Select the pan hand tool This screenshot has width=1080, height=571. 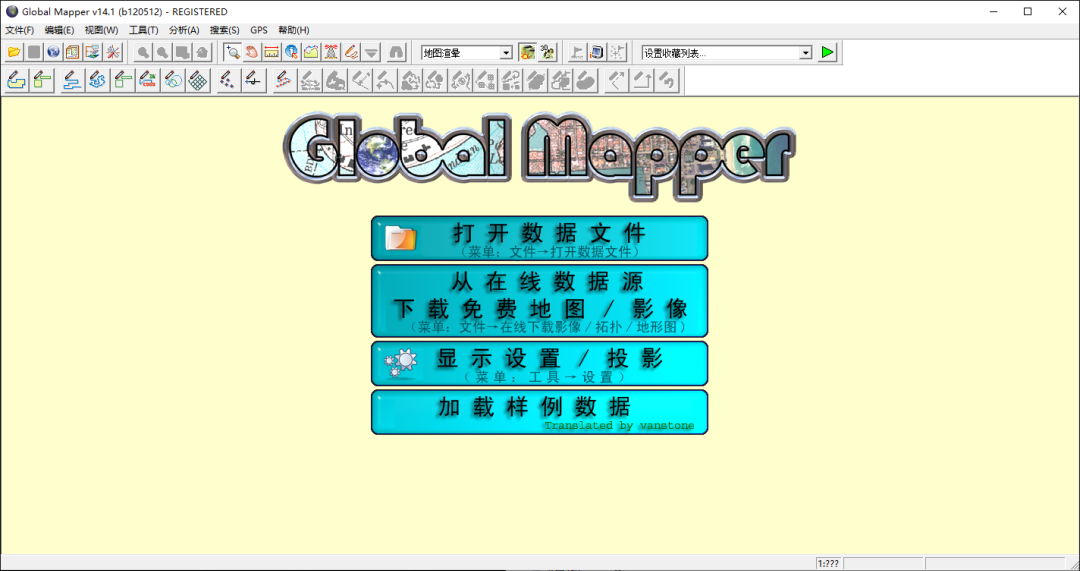pyautogui.click(x=252, y=52)
